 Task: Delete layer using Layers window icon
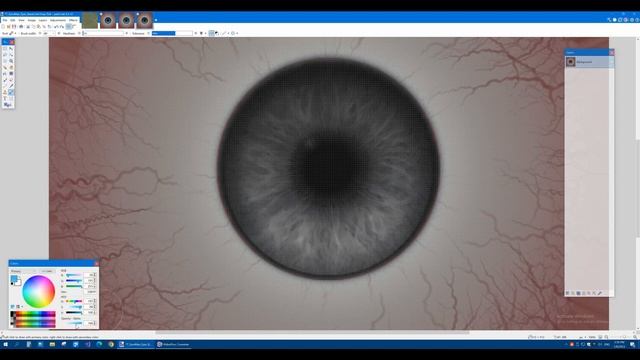pos(573,293)
